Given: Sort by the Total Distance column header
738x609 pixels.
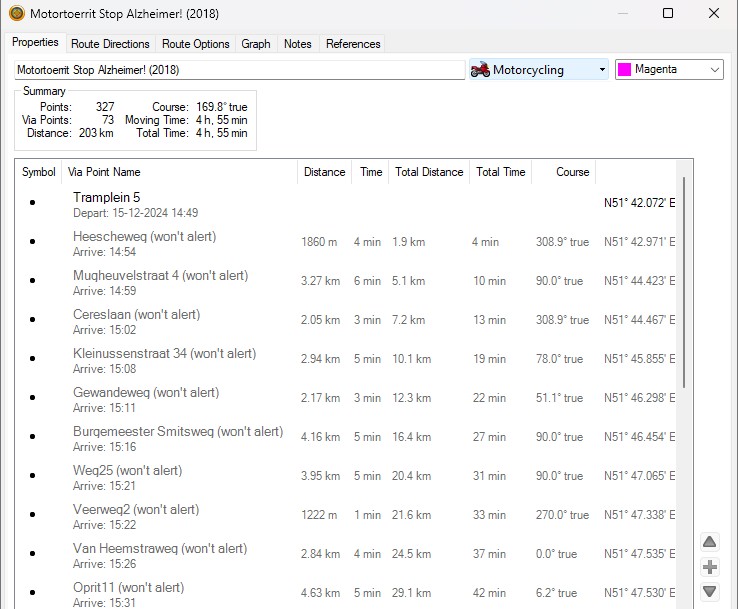Looking at the screenshot, I should (429, 172).
